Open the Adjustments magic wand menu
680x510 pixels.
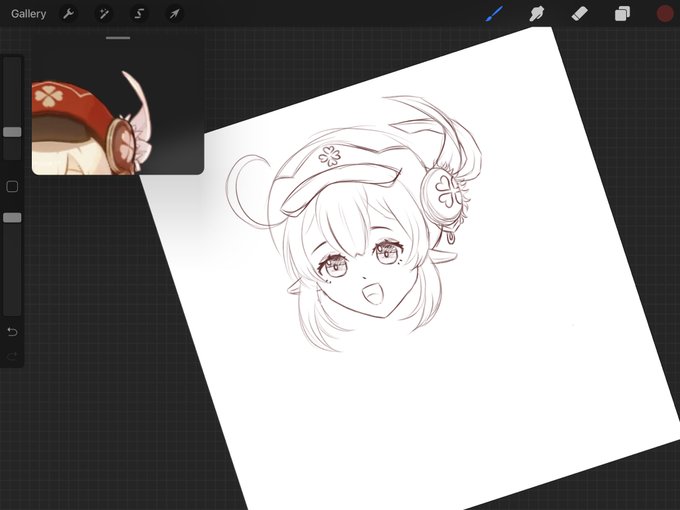tap(104, 14)
